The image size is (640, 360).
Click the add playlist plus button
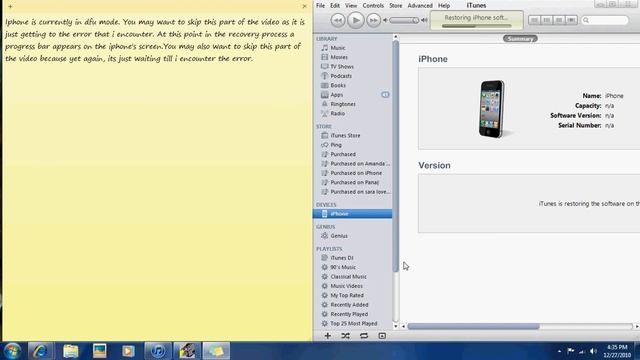click(327, 336)
